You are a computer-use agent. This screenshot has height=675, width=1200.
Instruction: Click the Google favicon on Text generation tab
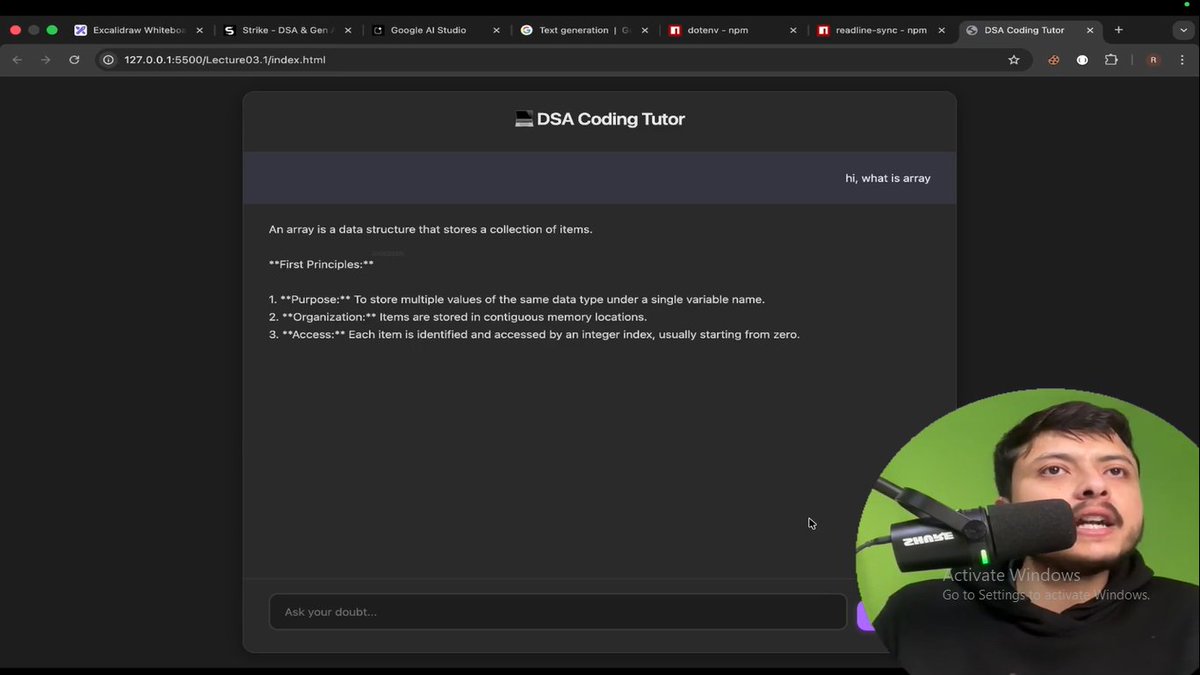(526, 30)
